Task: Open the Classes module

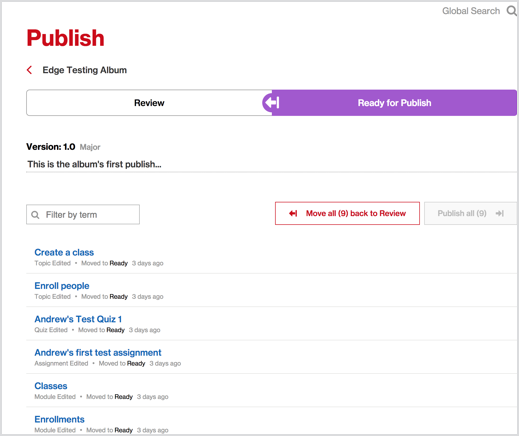Action: click(x=51, y=386)
